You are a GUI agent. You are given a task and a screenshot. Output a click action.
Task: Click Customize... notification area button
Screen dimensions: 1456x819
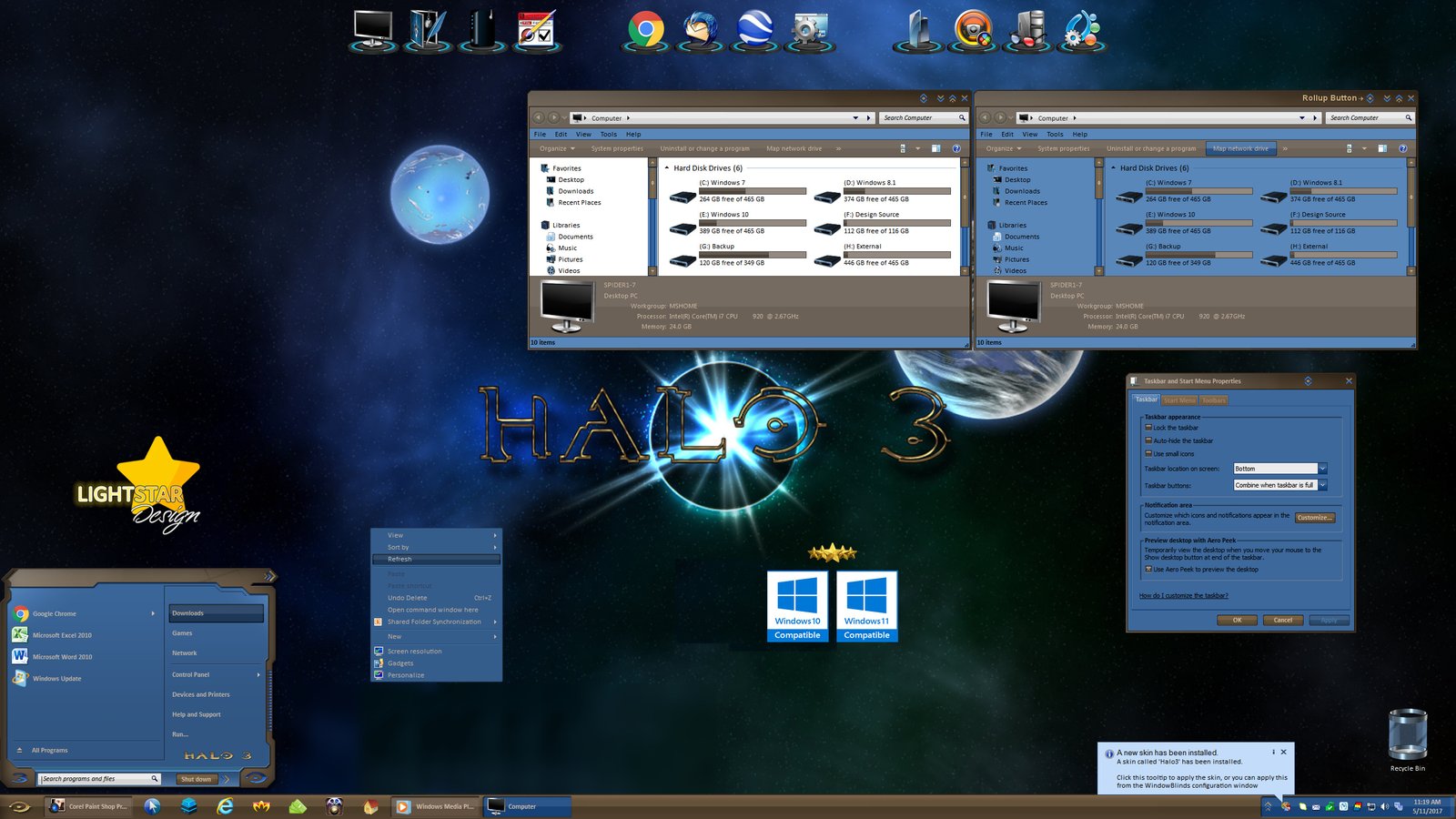click(x=1314, y=518)
